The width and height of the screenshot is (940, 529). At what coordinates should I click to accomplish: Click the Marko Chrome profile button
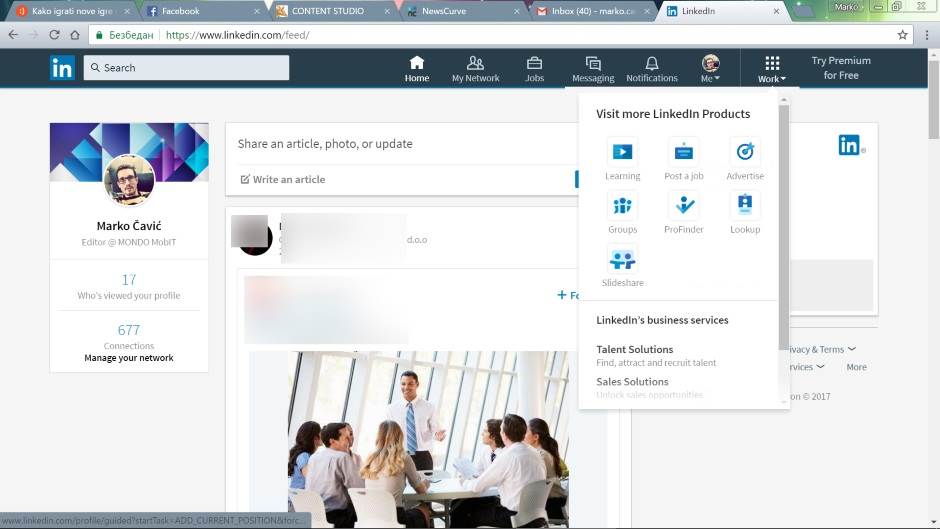(x=846, y=7)
